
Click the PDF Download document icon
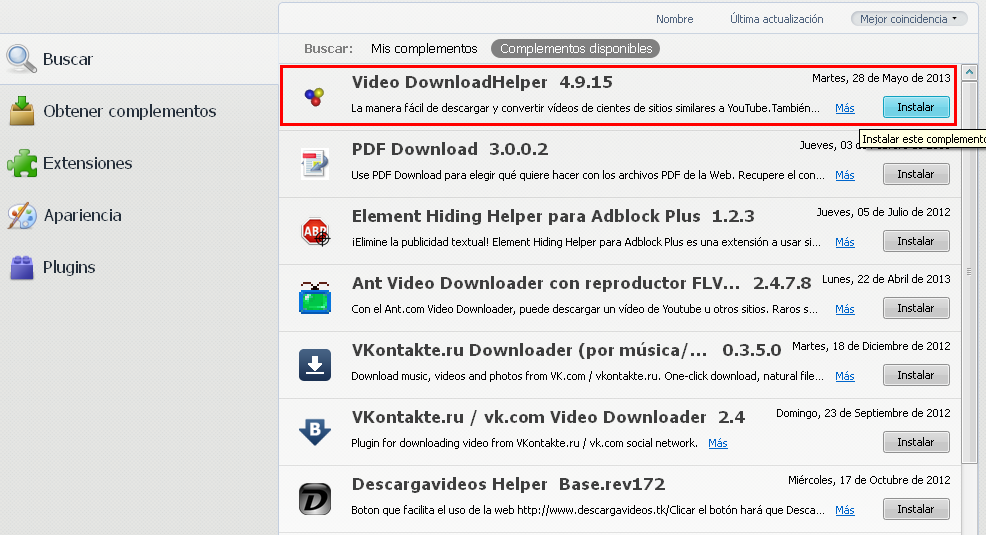(314, 163)
